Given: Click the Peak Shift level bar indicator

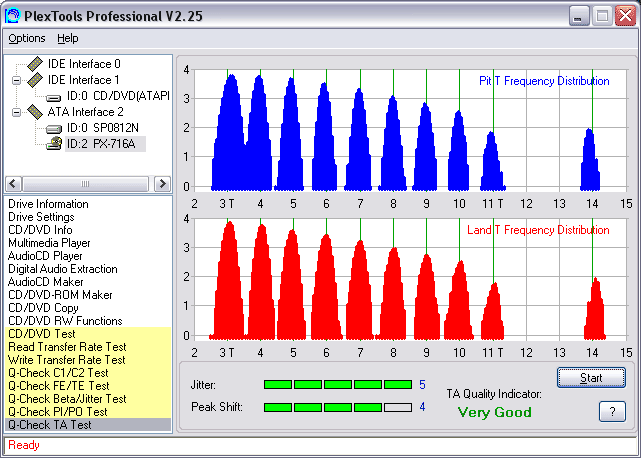Looking at the screenshot, I should pyautogui.click(x=338, y=407).
